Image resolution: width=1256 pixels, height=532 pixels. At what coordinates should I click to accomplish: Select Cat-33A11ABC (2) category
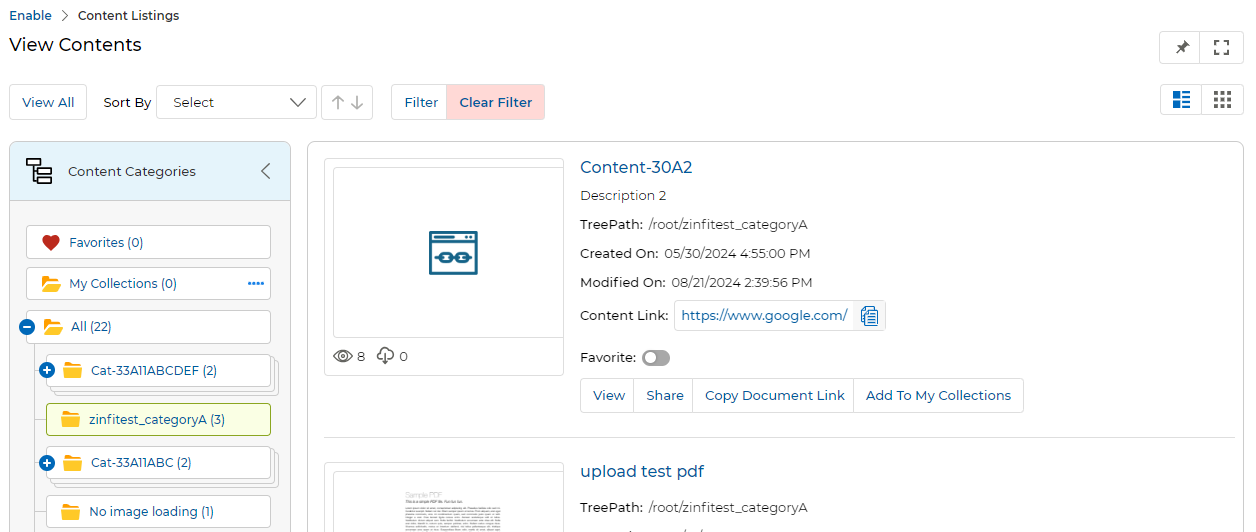[x=158, y=462]
